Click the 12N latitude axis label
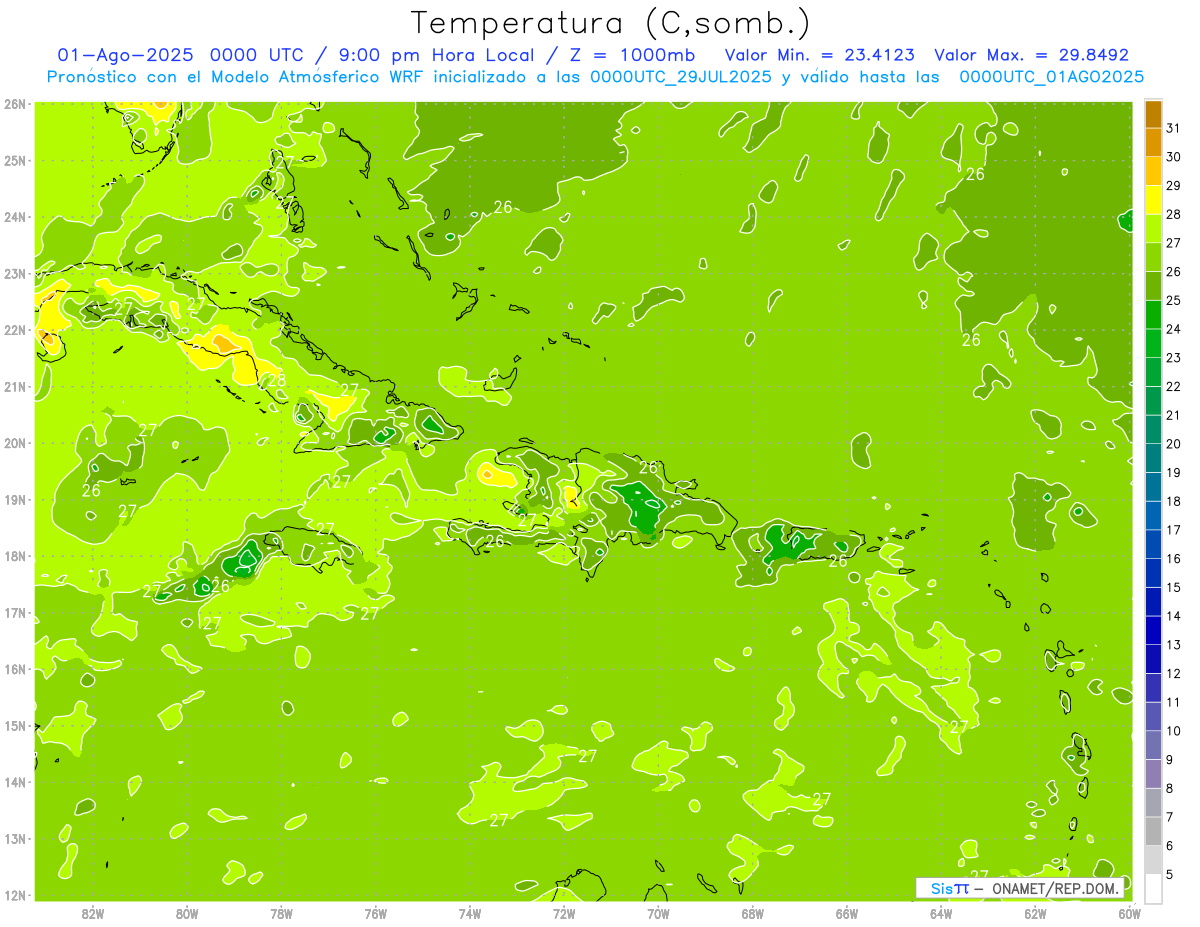Image resolution: width=1200 pixels, height=927 pixels. tap(14, 895)
